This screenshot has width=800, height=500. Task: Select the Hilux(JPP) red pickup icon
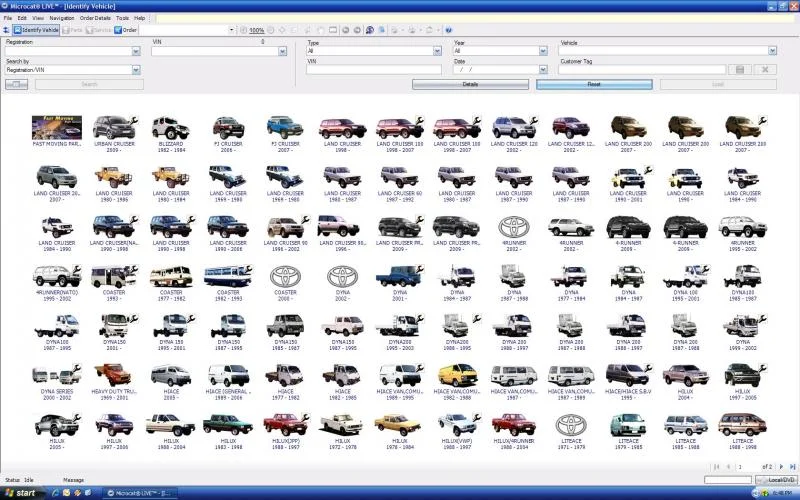click(x=286, y=424)
